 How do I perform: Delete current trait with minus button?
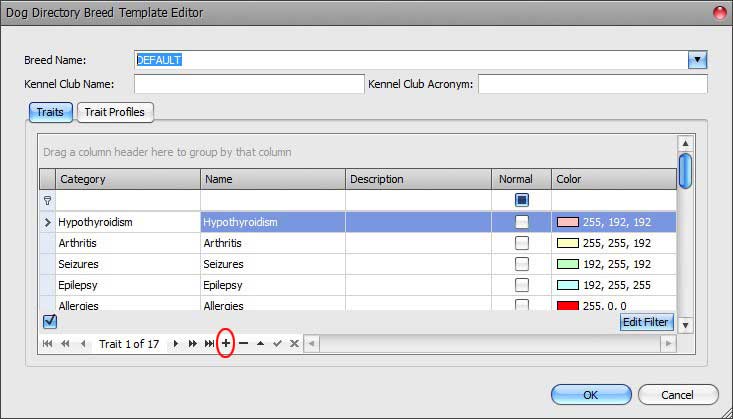[243, 344]
